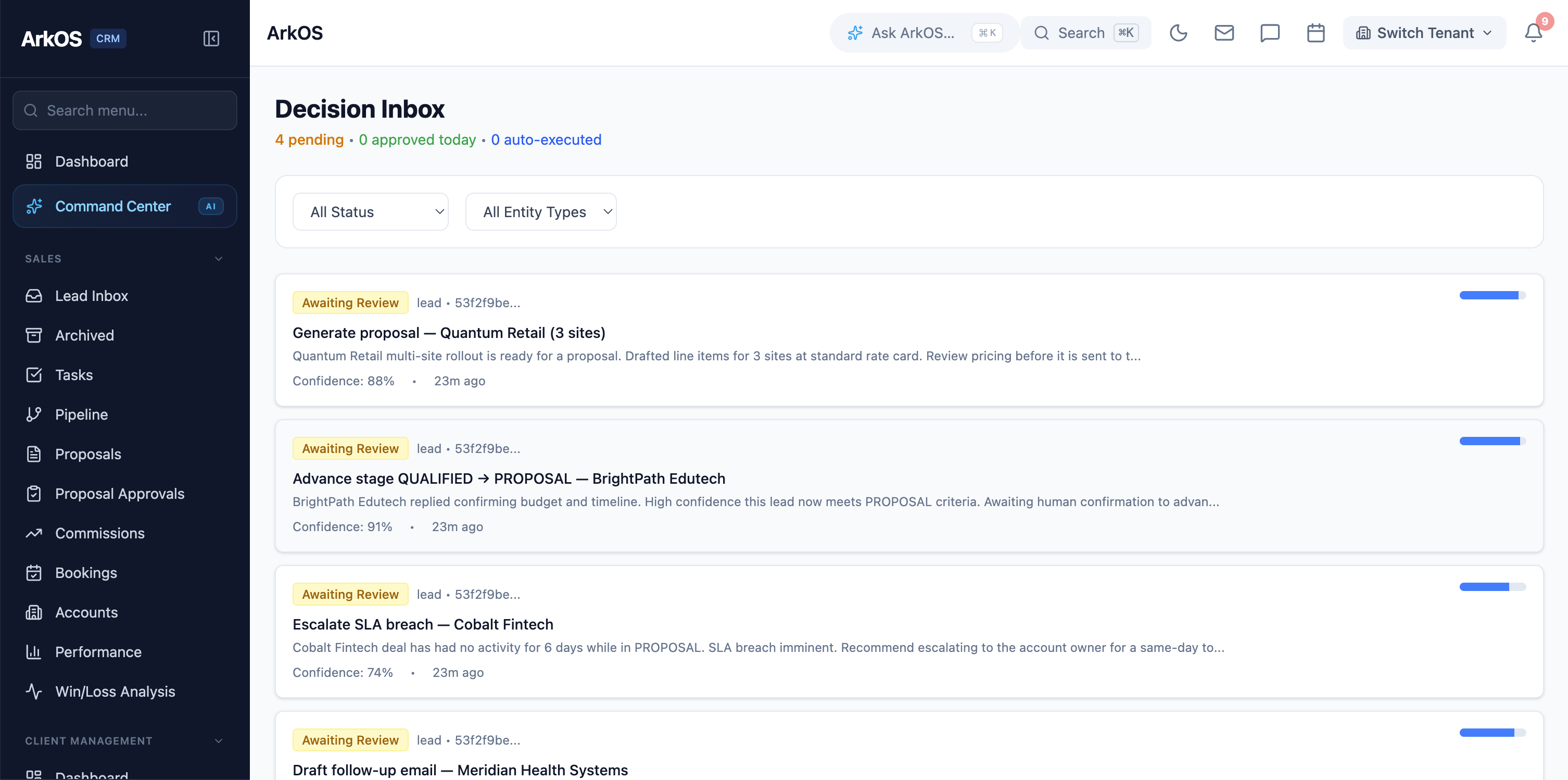Click Confidence: 91% text
This screenshot has width=1568, height=780.
click(x=342, y=527)
